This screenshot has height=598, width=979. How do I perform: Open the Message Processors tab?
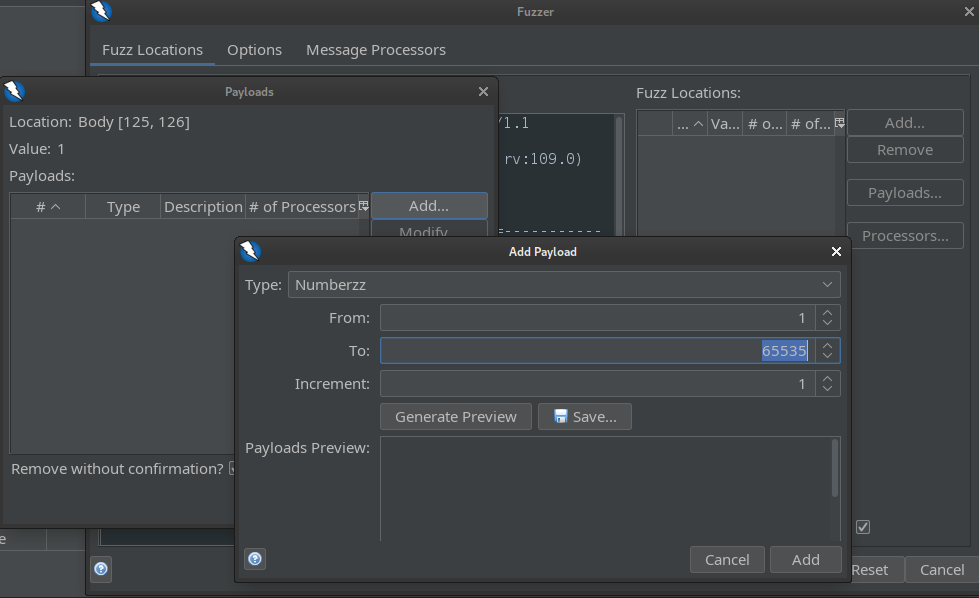[x=376, y=49]
